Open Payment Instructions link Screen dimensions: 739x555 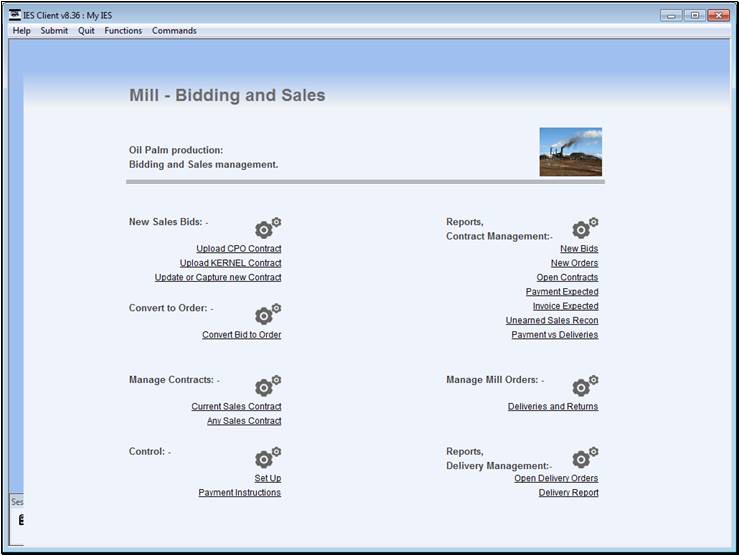pos(239,492)
